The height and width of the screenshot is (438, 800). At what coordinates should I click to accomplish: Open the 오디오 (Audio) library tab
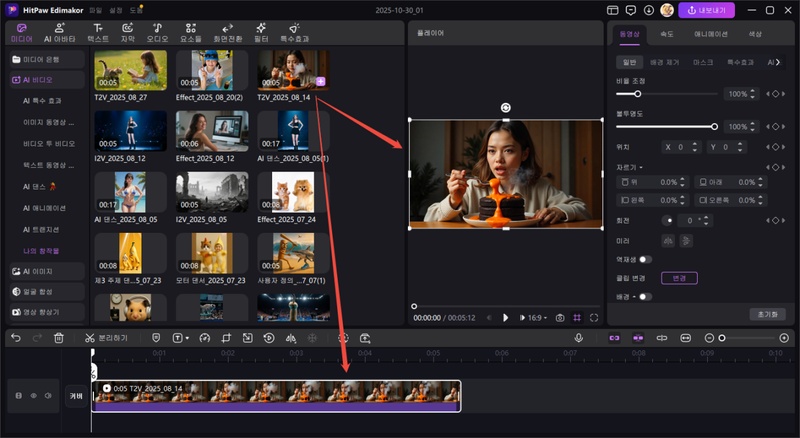[x=158, y=31]
